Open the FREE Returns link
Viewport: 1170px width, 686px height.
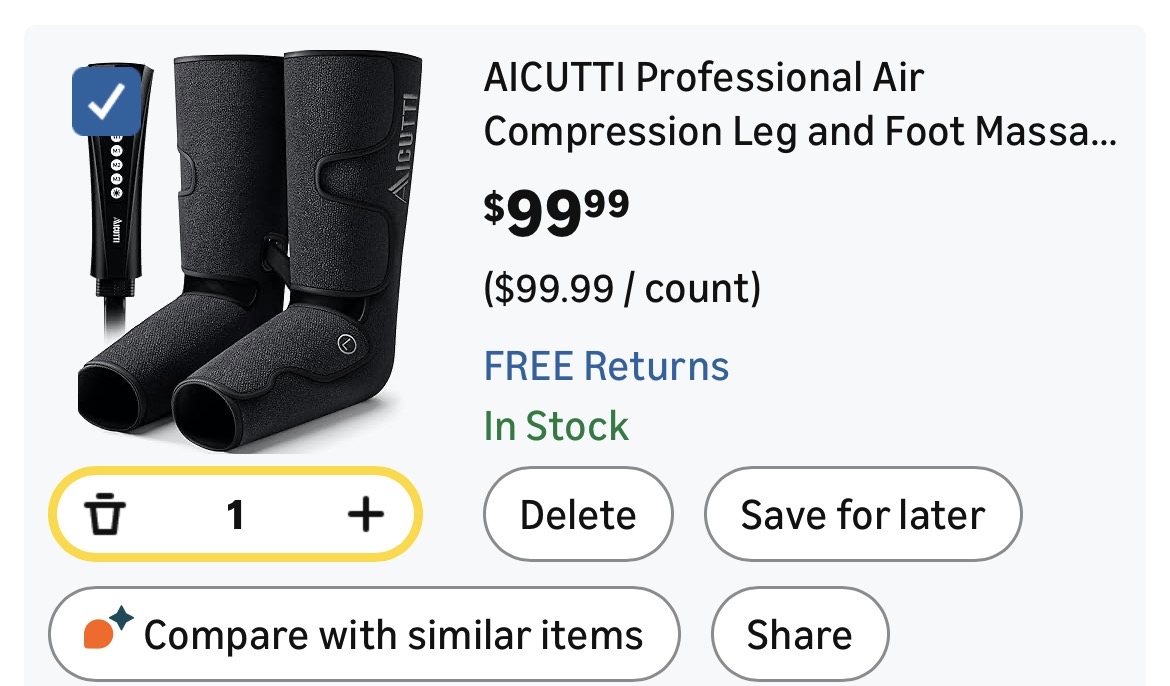606,366
